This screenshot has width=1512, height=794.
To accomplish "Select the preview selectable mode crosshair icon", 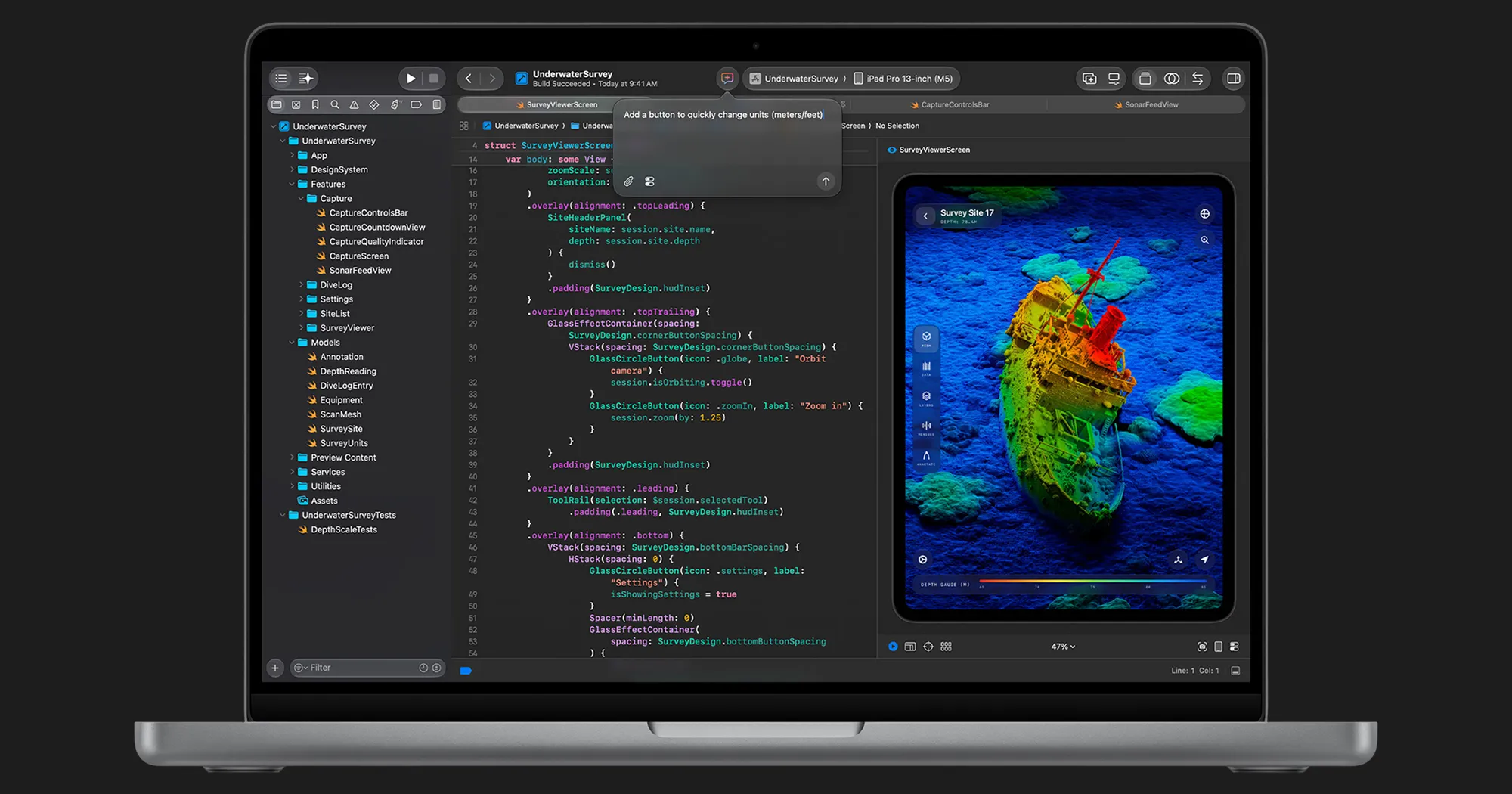I will click(928, 647).
